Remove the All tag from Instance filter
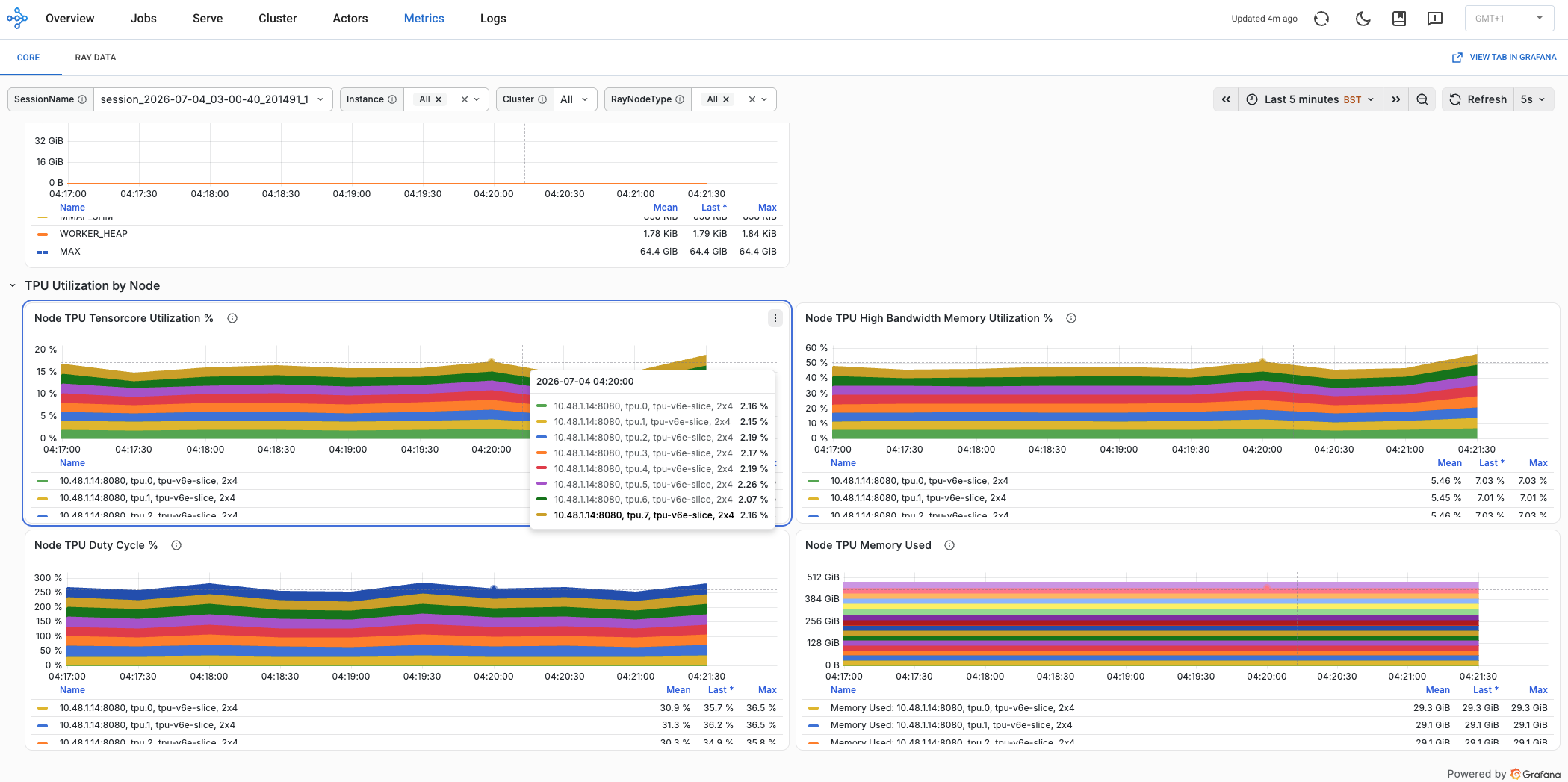 coord(439,99)
